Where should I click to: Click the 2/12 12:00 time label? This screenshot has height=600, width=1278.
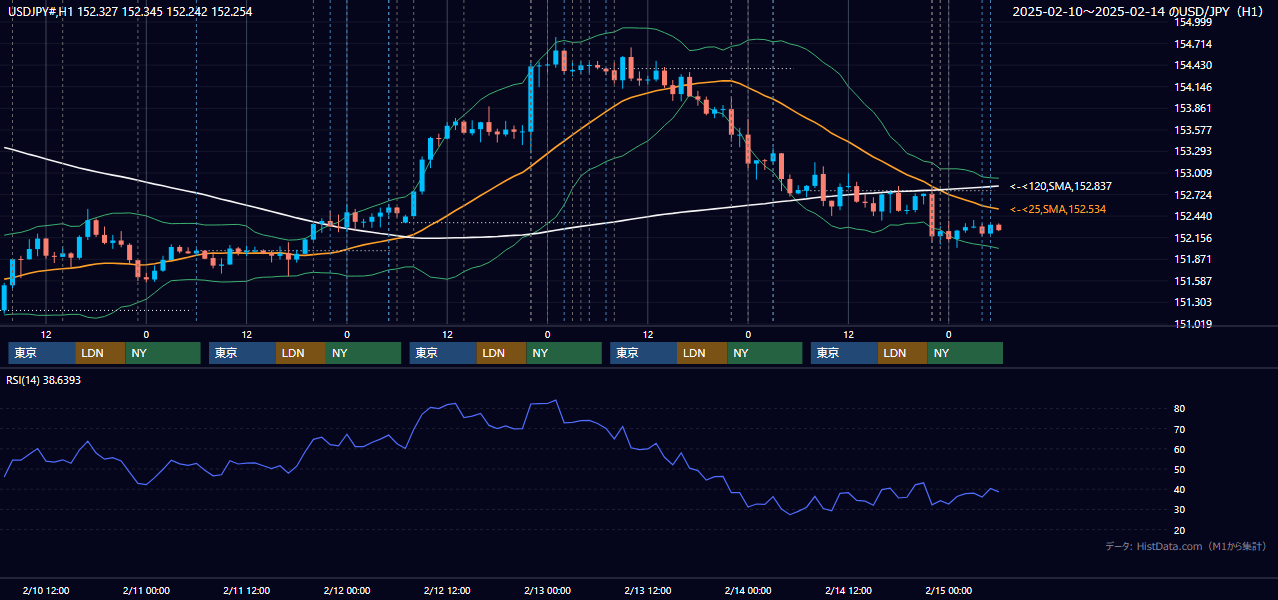[x=448, y=590]
